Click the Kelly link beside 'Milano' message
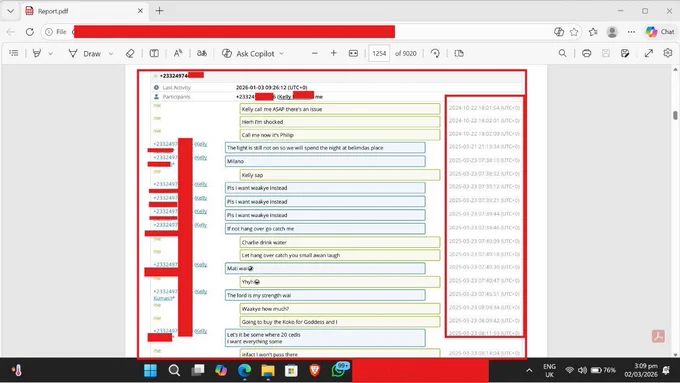This screenshot has height=383, width=680. click(201, 157)
